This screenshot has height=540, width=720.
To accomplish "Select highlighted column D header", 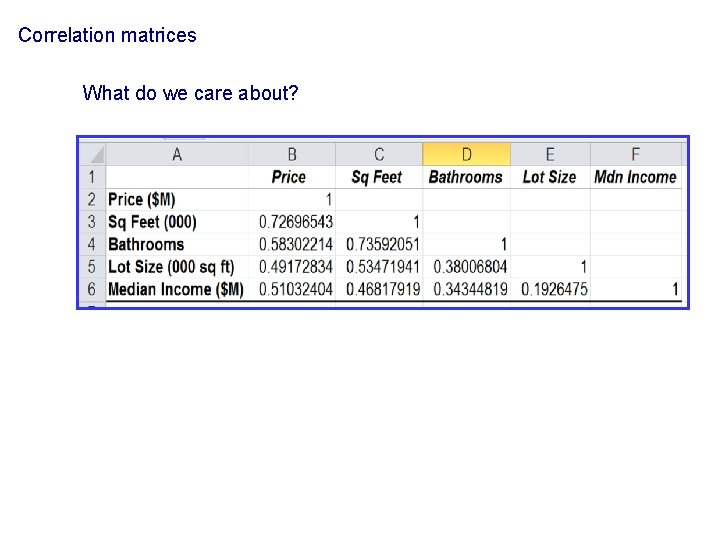I will pos(467,154).
